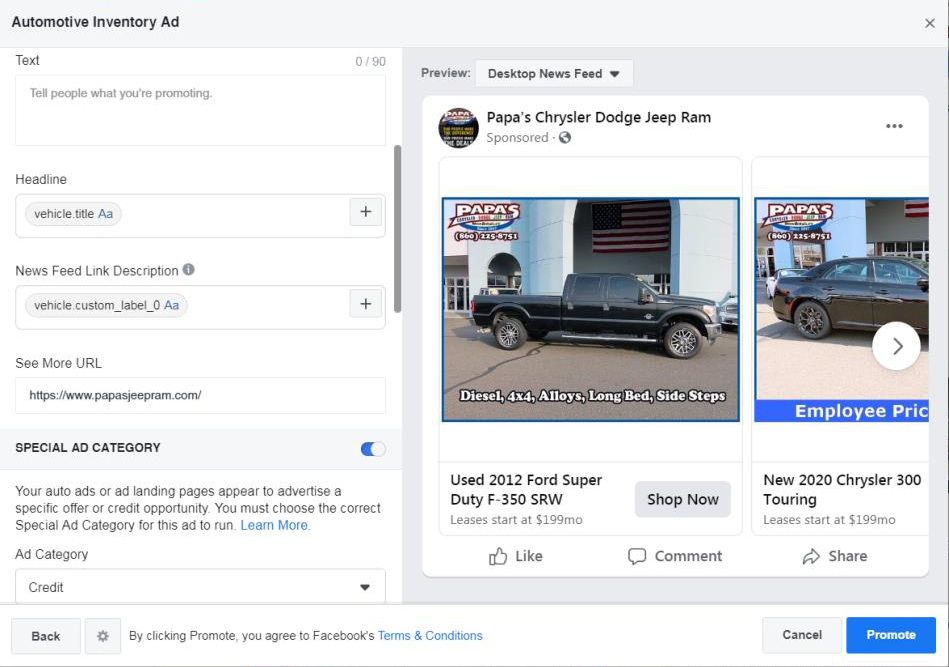Open the three-dot menu on ad preview
Viewport: 949px width, 667px height.
click(x=894, y=126)
